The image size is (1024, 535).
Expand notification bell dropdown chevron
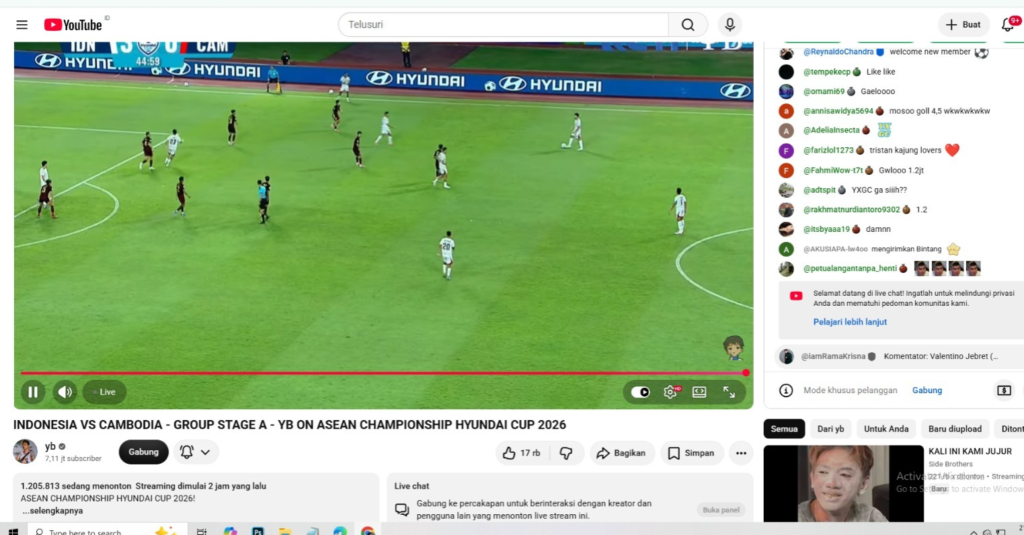(x=205, y=452)
